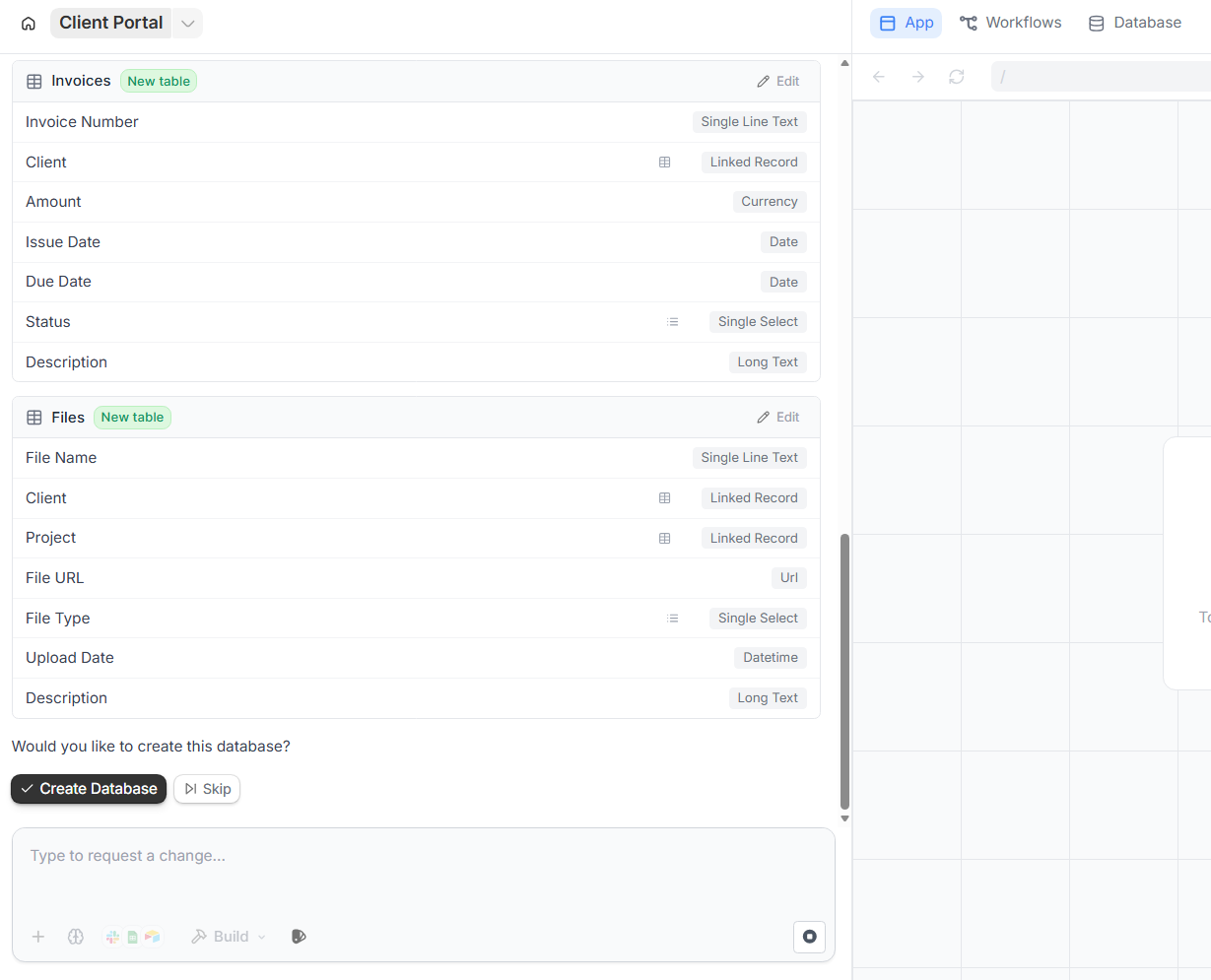This screenshot has height=980, width=1211.
Task: Click the chat scrollbar thumb
Action: click(844, 672)
